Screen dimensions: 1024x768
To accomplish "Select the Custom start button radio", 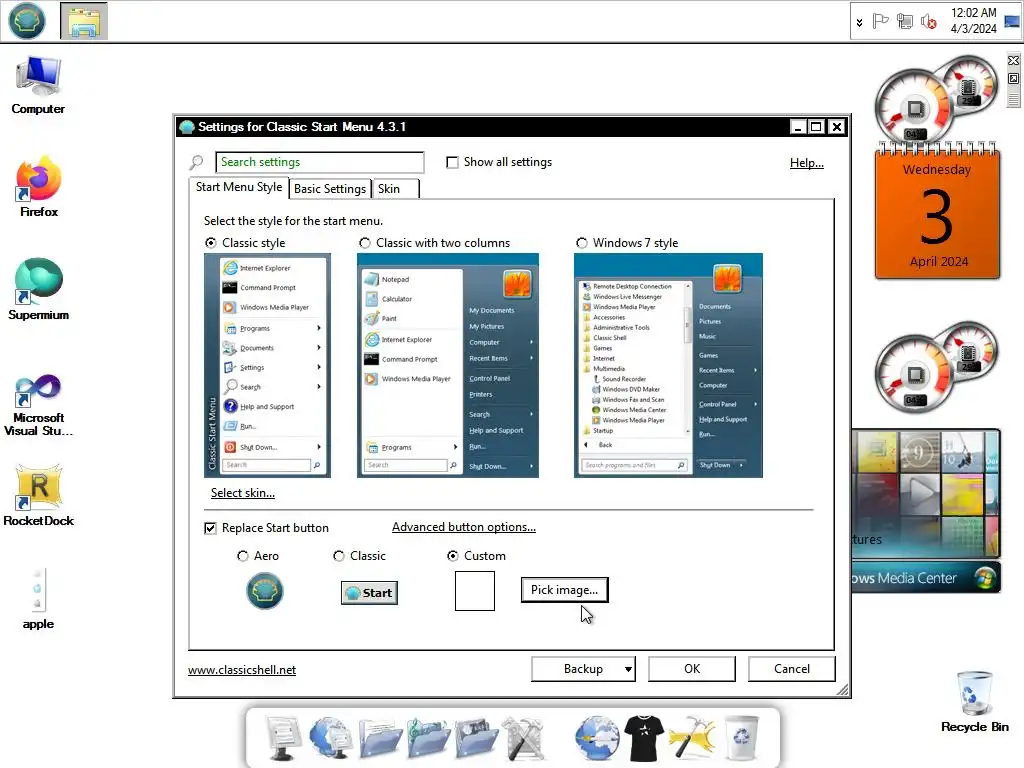I will [453, 556].
